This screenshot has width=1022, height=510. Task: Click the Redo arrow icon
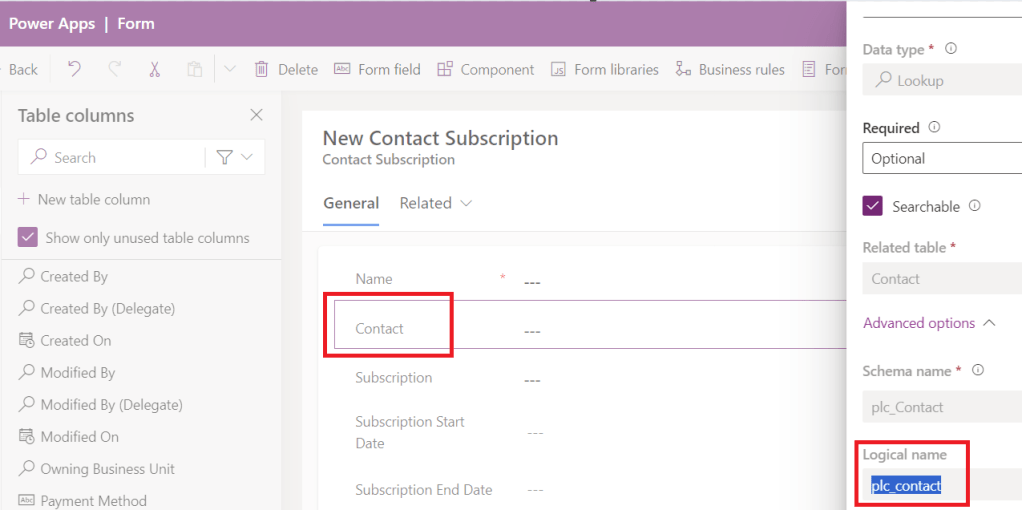point(114,69)
